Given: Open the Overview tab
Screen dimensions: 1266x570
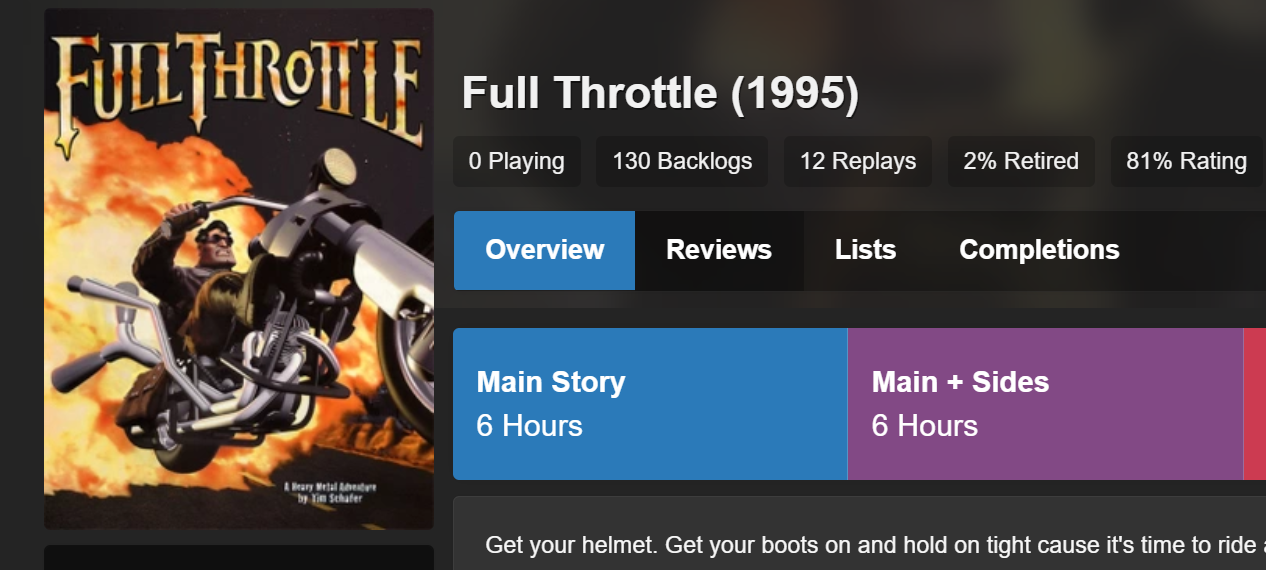Looking at the screenshot, I should click(x=544, y=250).
